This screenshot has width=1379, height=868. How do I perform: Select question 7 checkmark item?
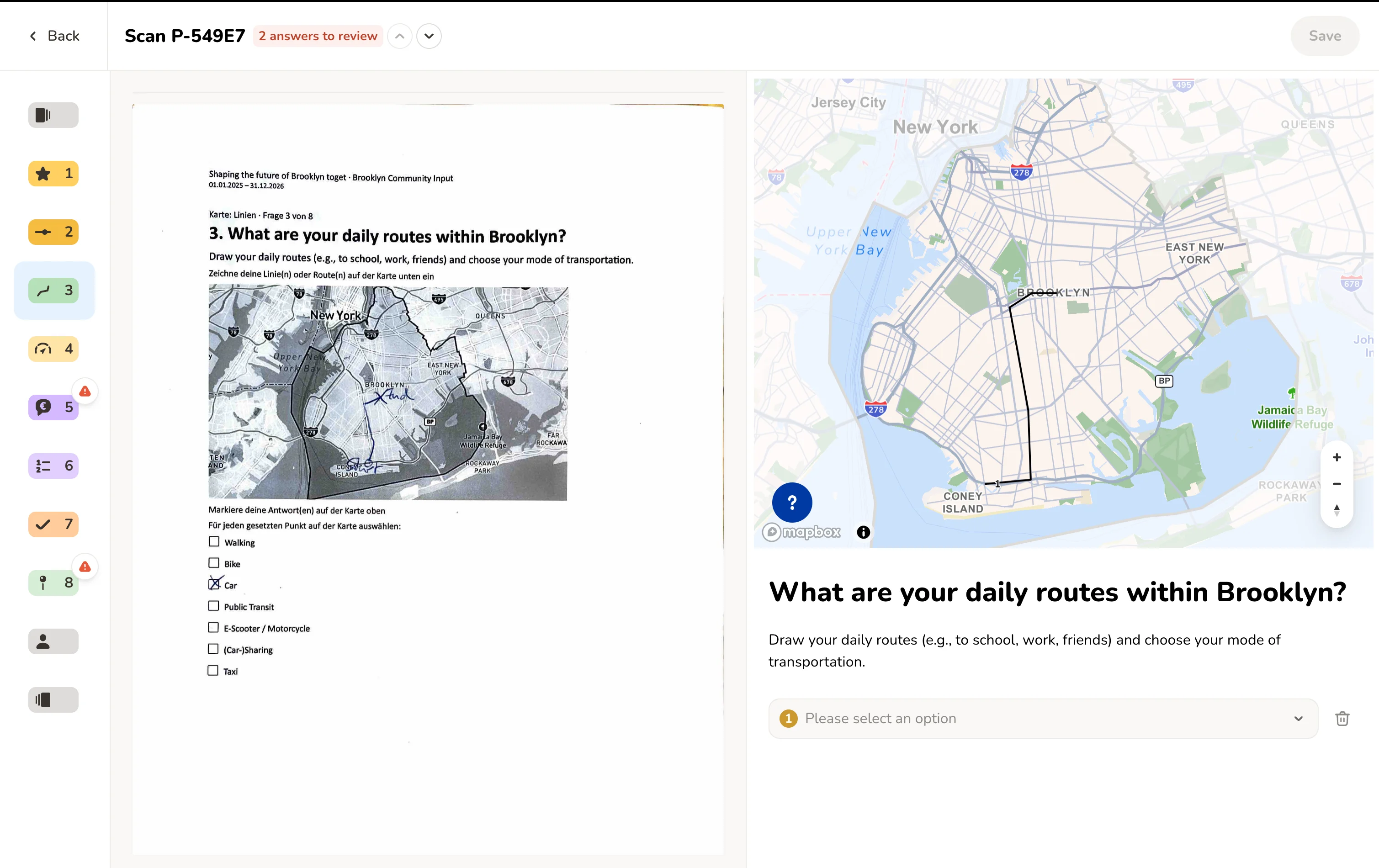point(53,524)
